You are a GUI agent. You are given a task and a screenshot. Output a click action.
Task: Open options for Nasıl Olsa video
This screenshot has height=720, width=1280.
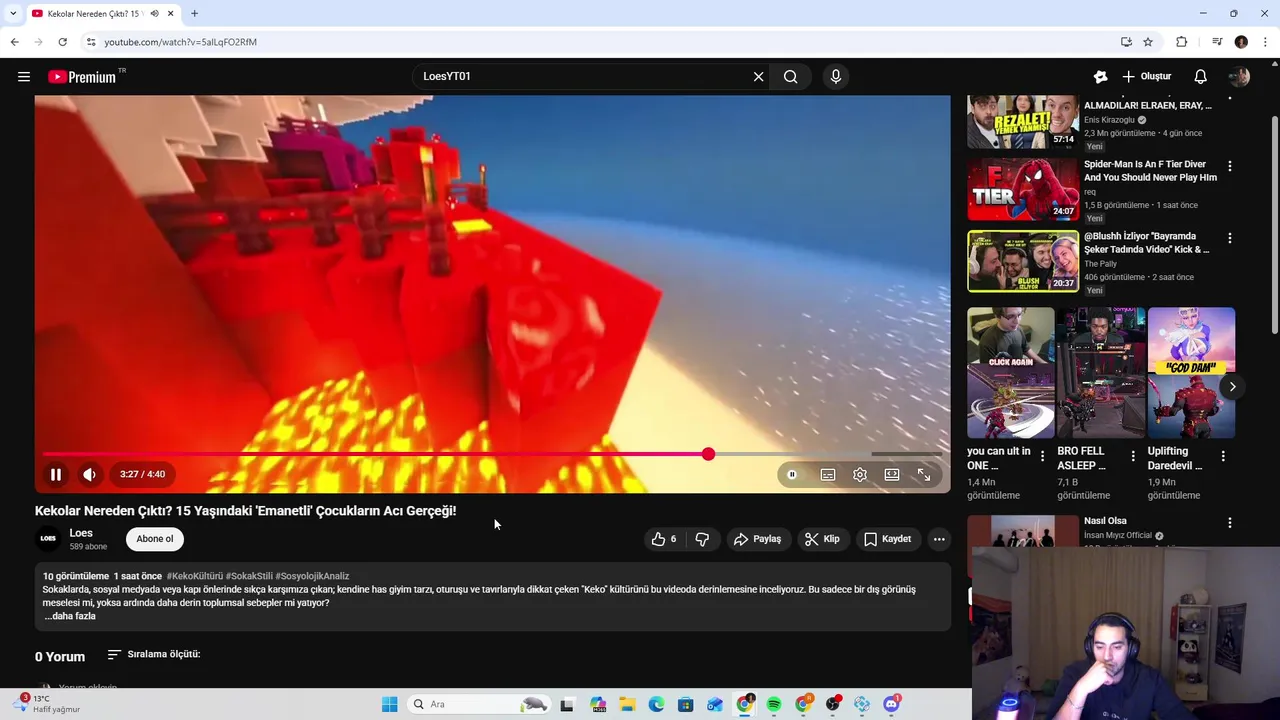[1230, 523]
